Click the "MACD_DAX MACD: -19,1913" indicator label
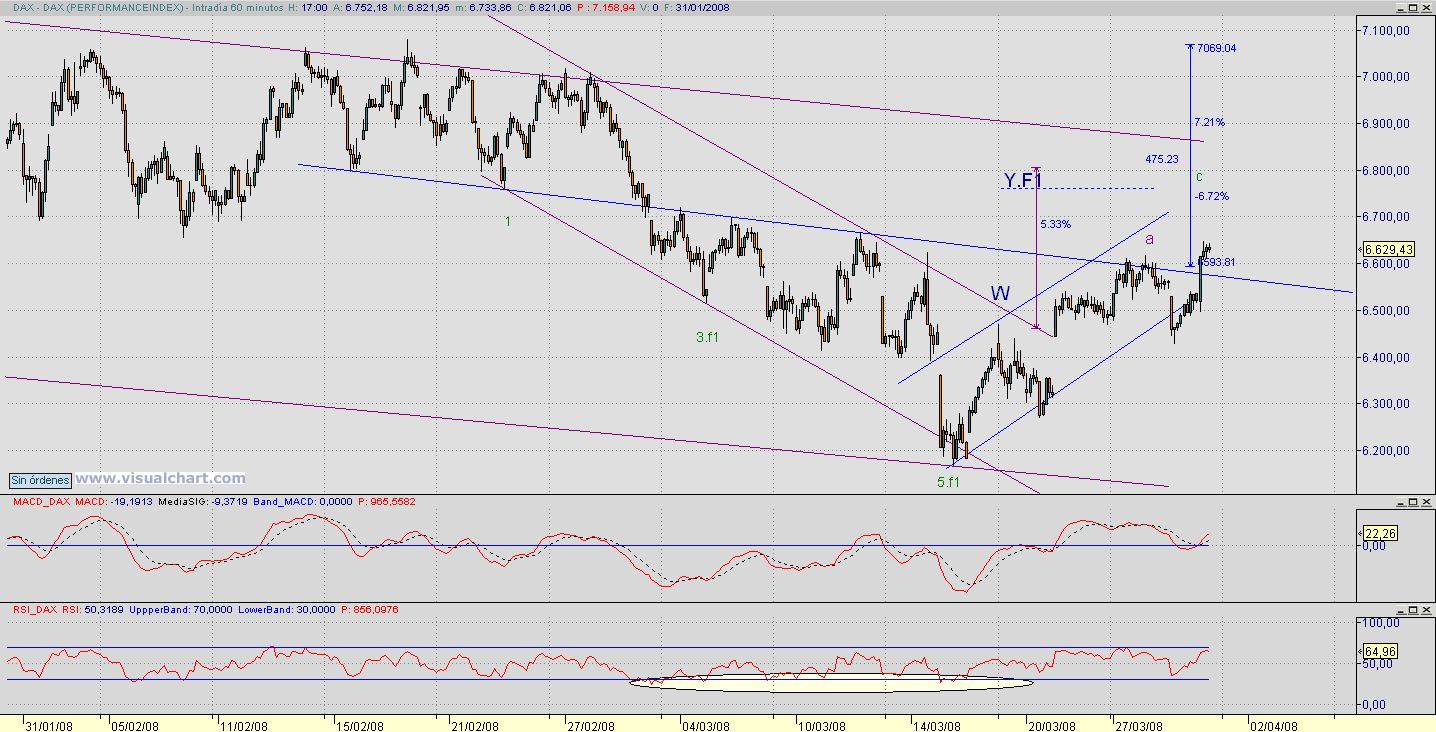 pos(81,502)
